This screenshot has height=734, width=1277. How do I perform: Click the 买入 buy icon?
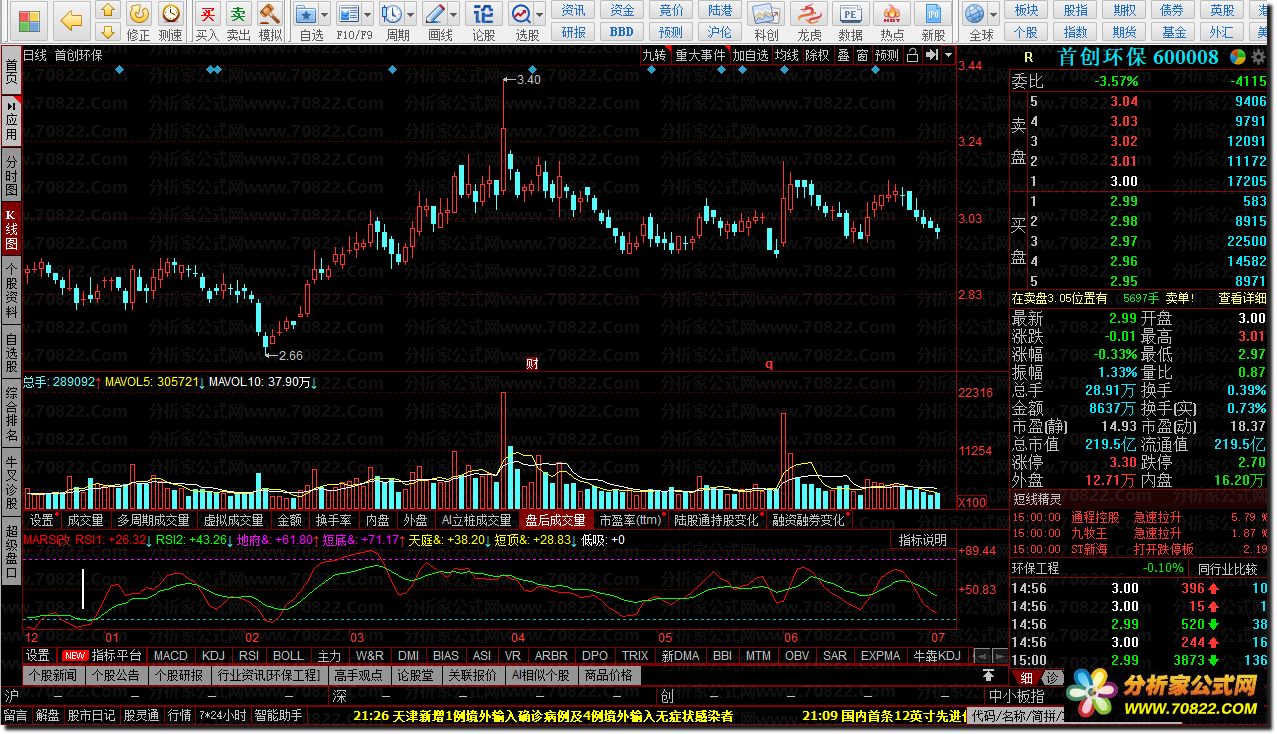coord(207,21)
